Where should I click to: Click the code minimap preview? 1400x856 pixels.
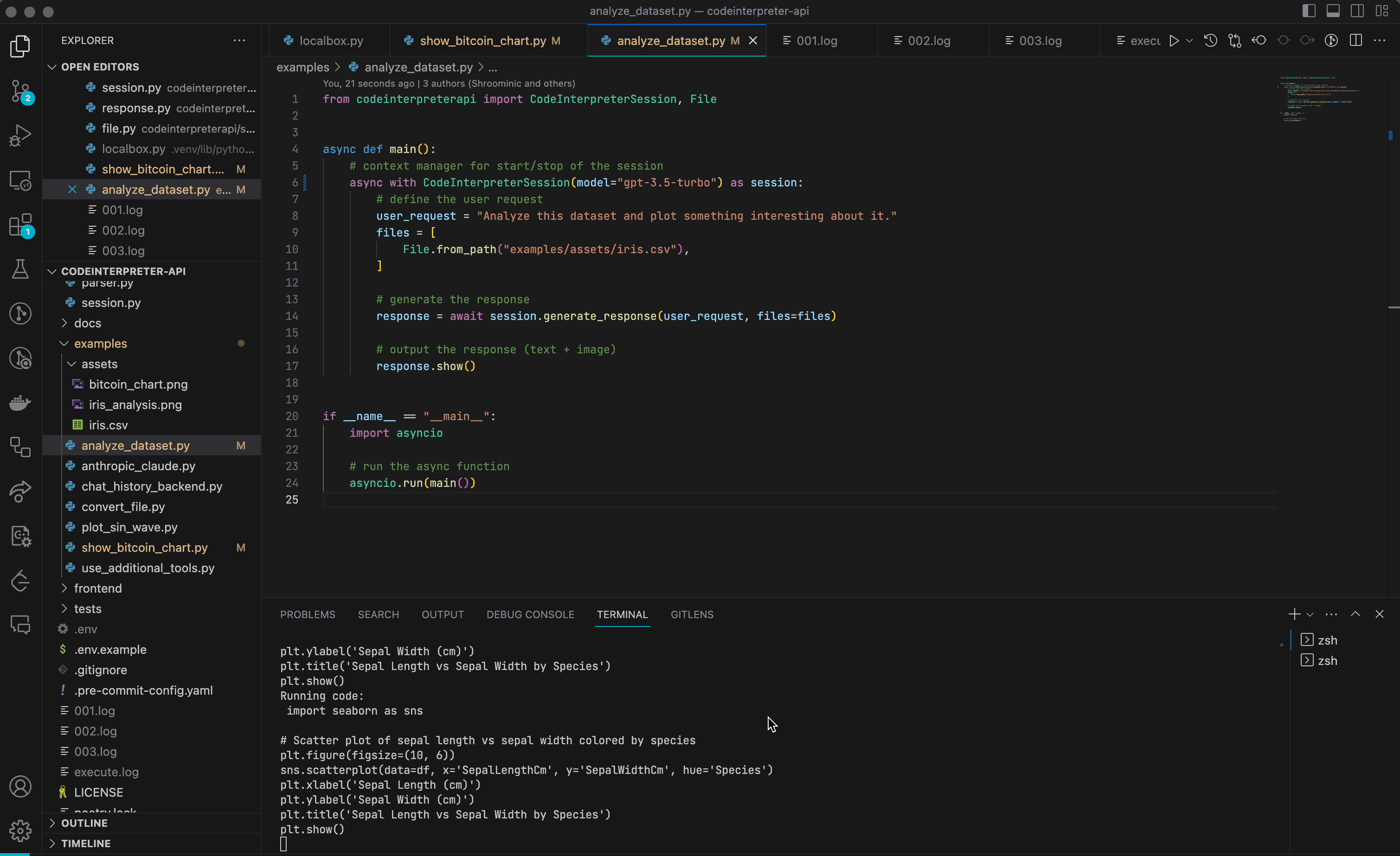(1318, 99)
